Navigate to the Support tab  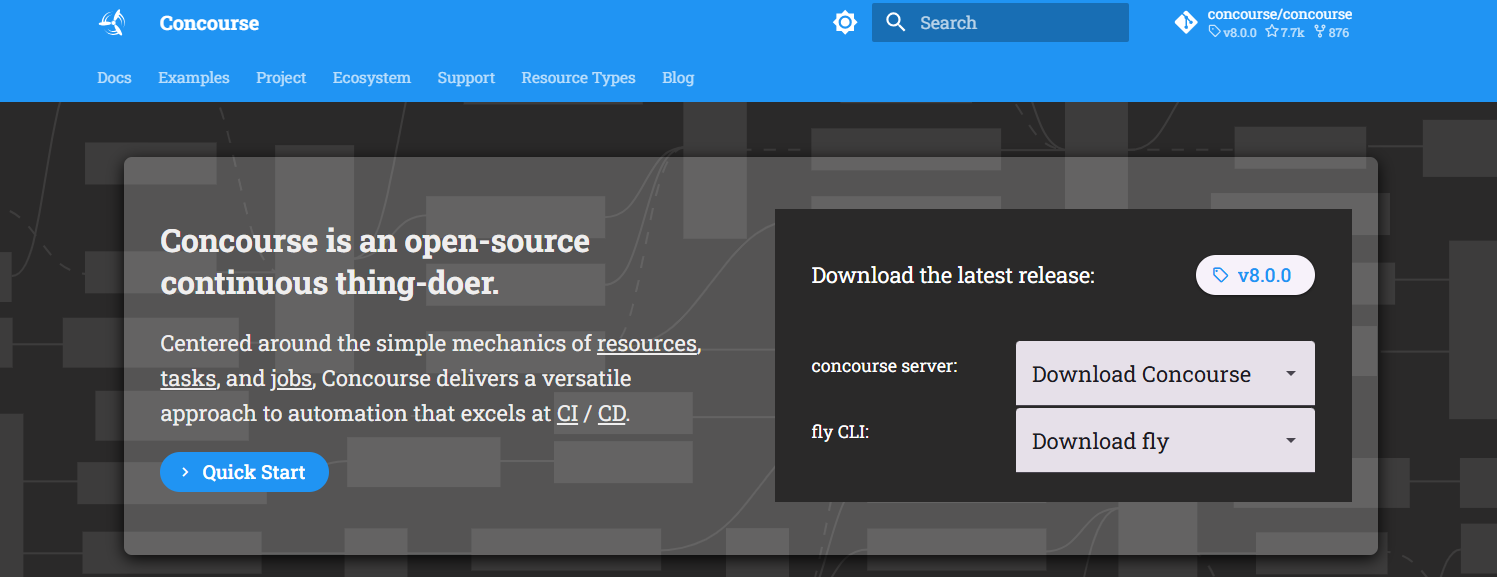pyautogui.click(x=466, y=78)
